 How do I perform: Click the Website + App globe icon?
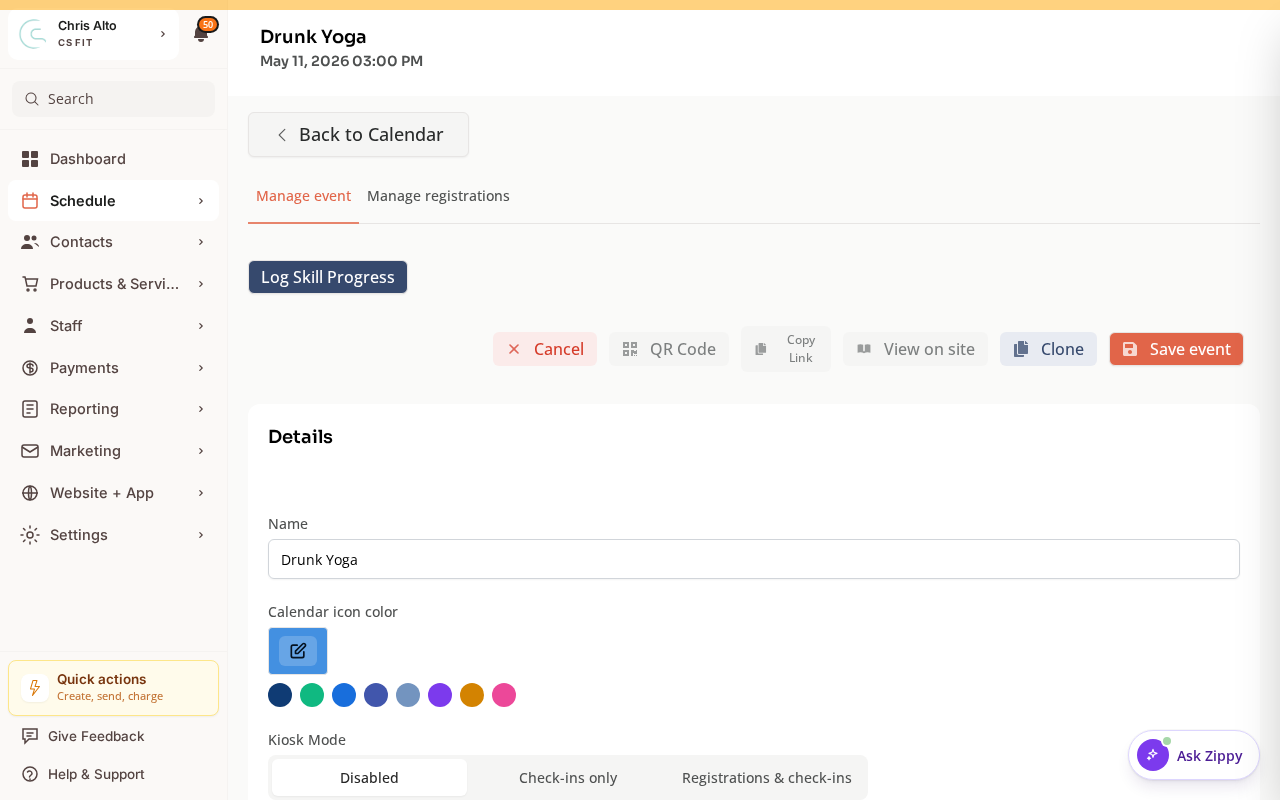30,493
